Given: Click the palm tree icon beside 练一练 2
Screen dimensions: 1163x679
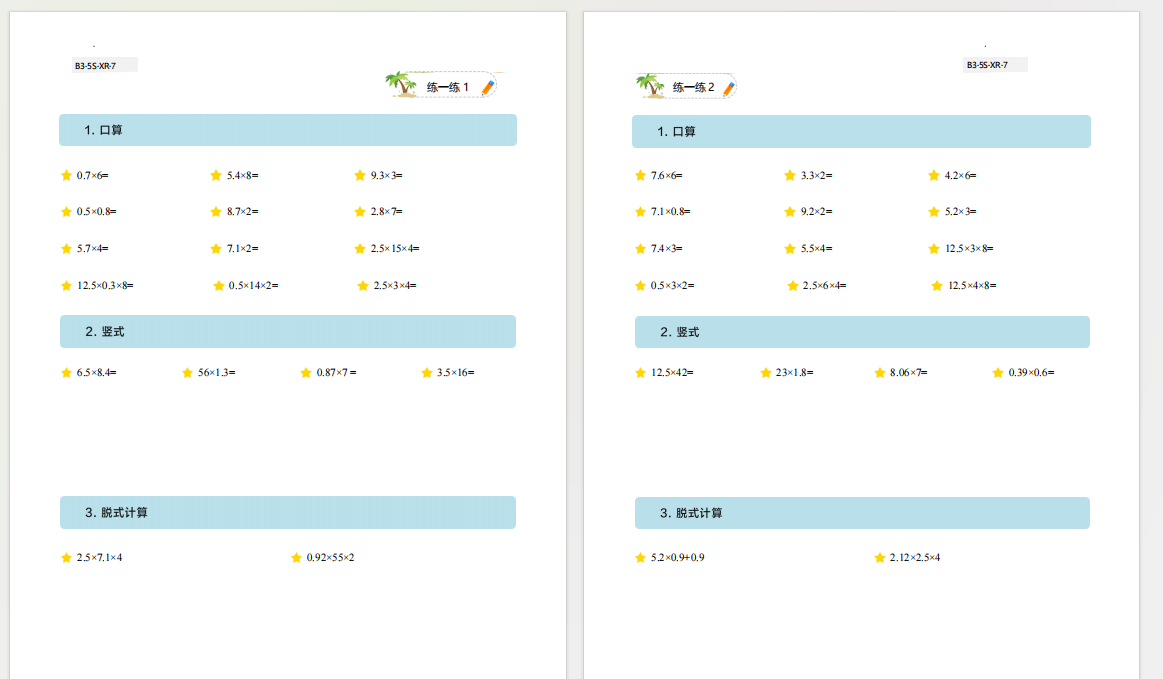Looking at the screenshot, I should (x=651, y=86).
